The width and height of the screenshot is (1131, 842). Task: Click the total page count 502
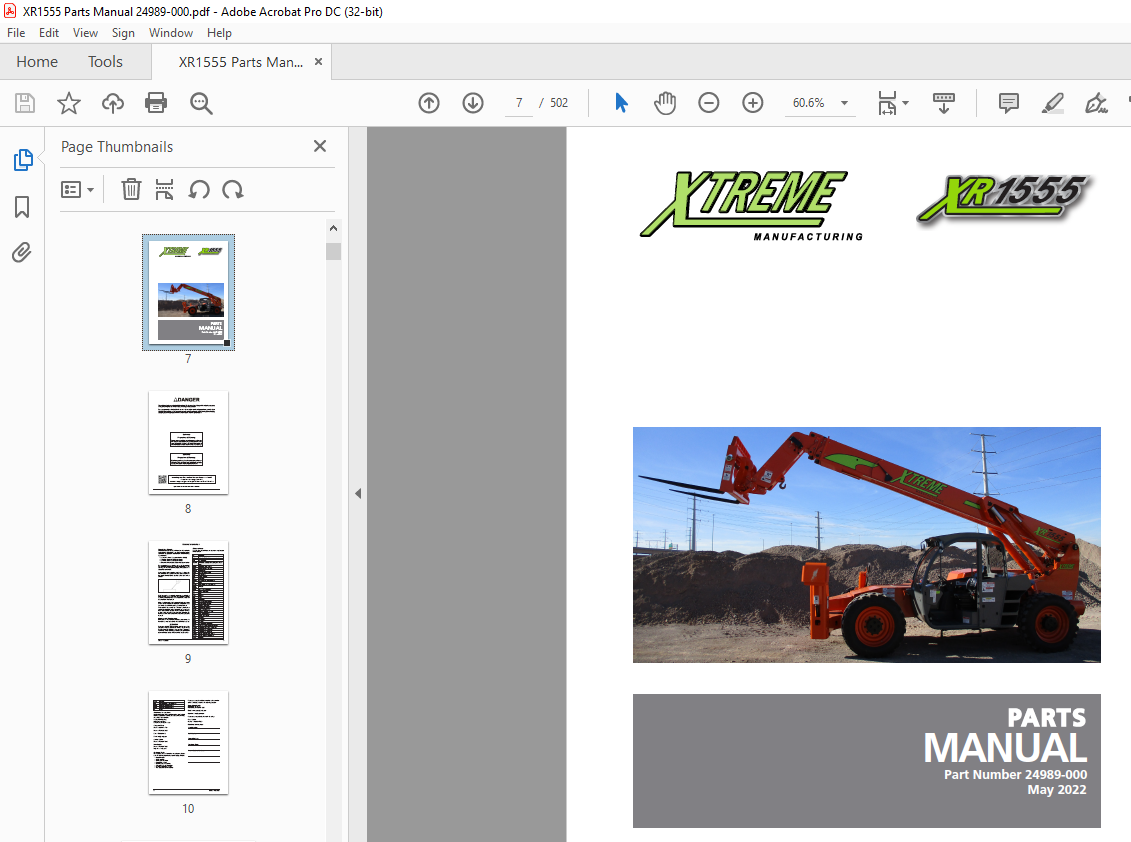tap(559, 103)
